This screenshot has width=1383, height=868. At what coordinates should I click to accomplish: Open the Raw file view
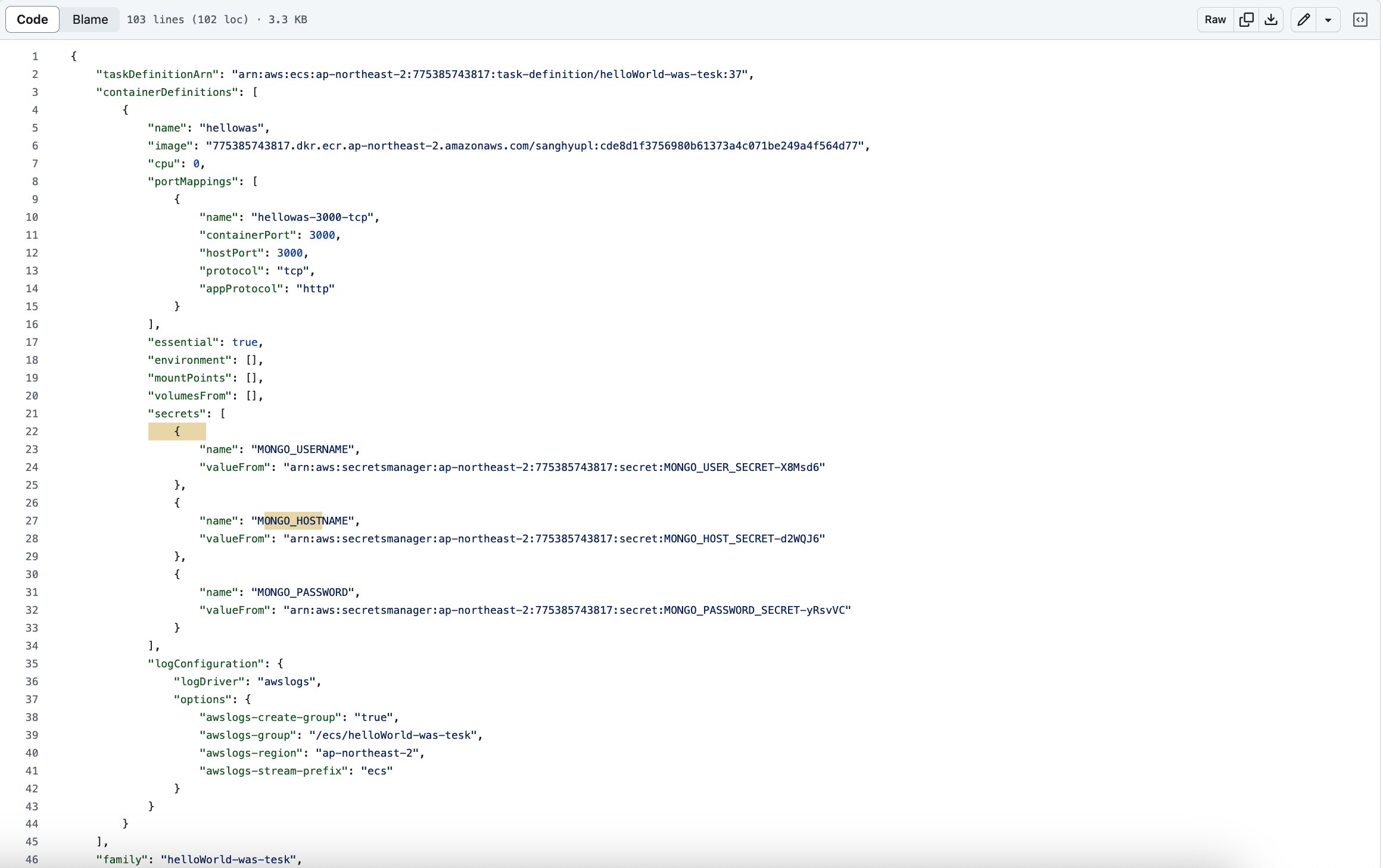coord(1215,20)
